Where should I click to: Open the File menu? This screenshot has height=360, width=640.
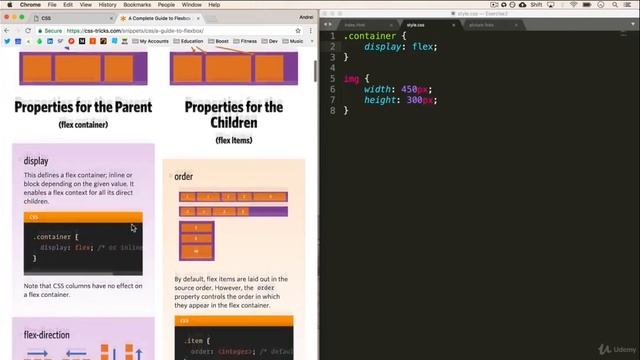coord(52,5)
